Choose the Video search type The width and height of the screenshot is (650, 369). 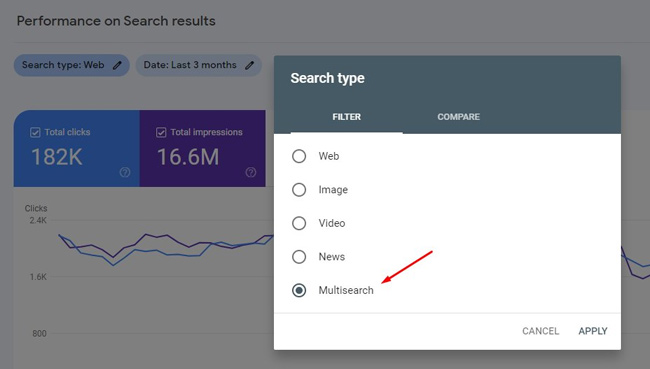point(299,223)
